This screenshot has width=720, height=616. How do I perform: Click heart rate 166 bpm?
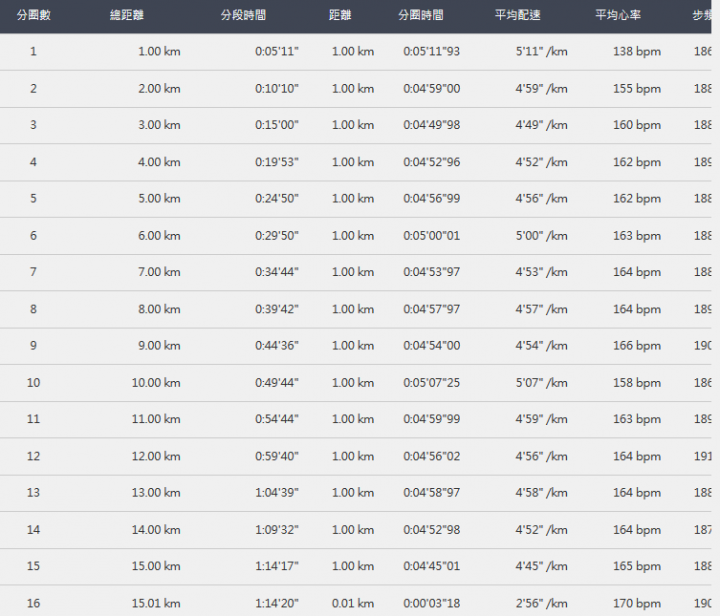[637, 345]
